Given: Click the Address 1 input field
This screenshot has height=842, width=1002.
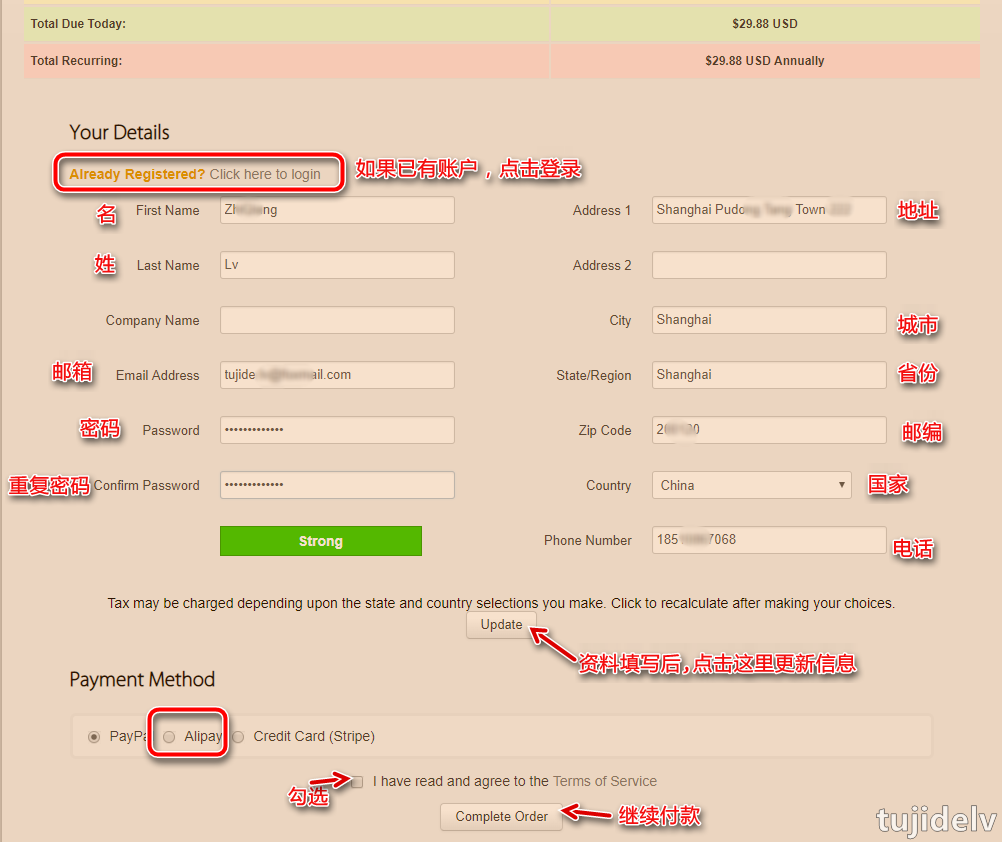Looking at the screenshot, I should (x=768, y=210).
